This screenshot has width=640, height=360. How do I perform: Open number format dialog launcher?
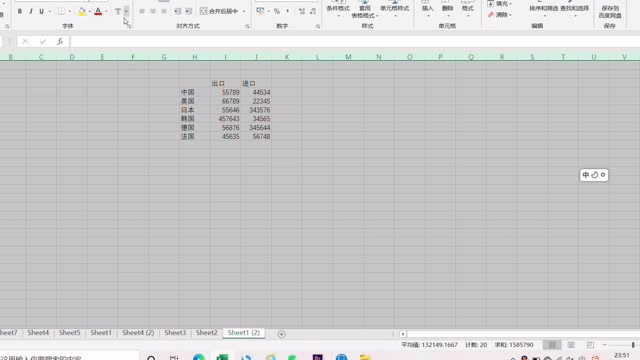tap(318, 26)
